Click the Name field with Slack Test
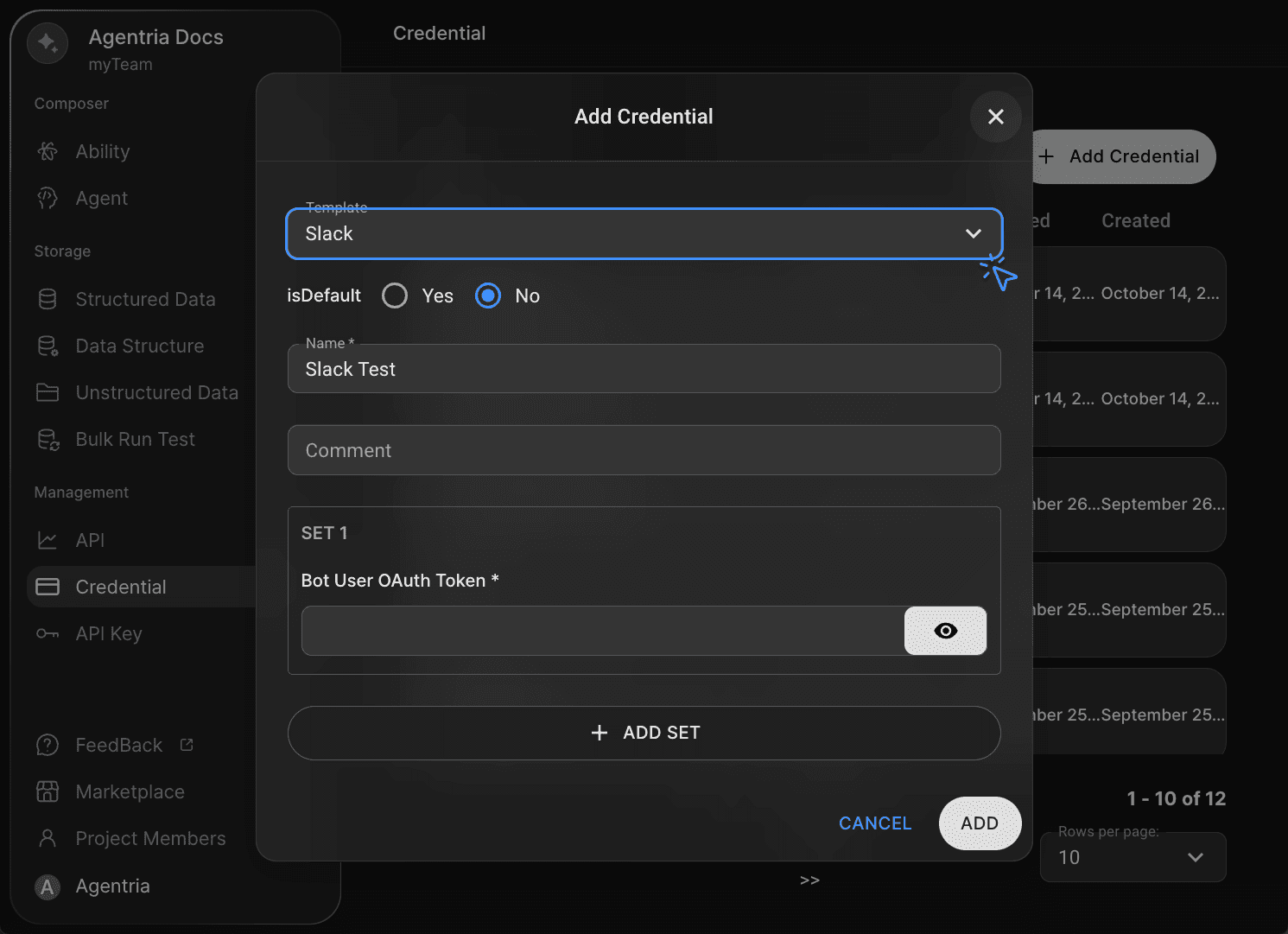Viewport: 1288px width, 934px height. pyautogui.click(x=644, y=369)
